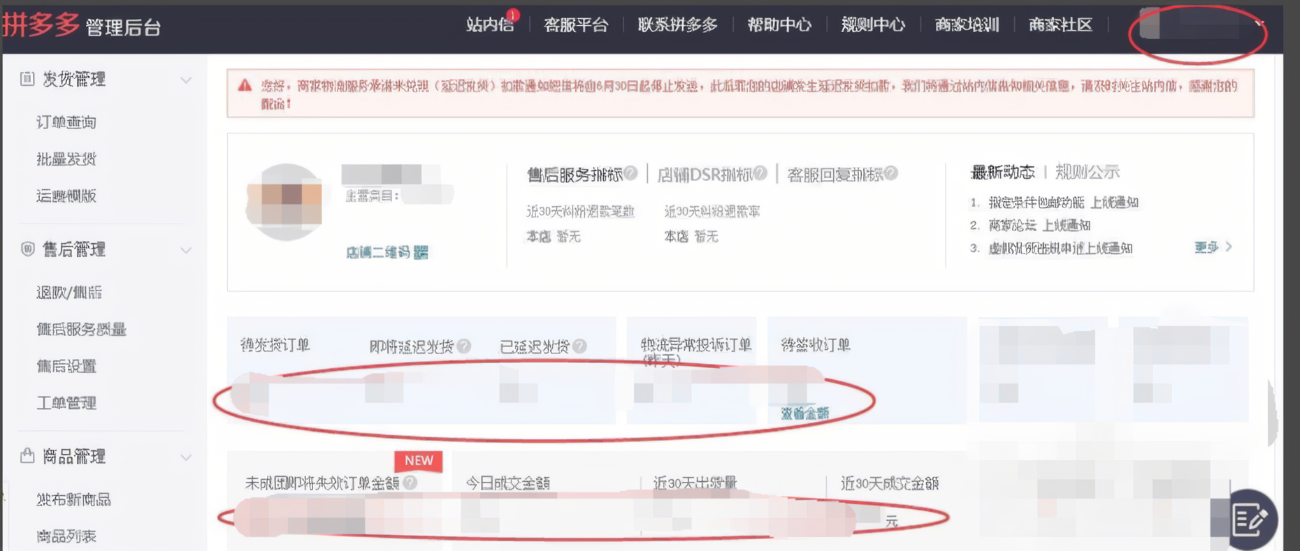The height and width of the screenshot is (551, 1300).
Task: Click the 售后服务指标 heading
Action: [x=575, y=174]
